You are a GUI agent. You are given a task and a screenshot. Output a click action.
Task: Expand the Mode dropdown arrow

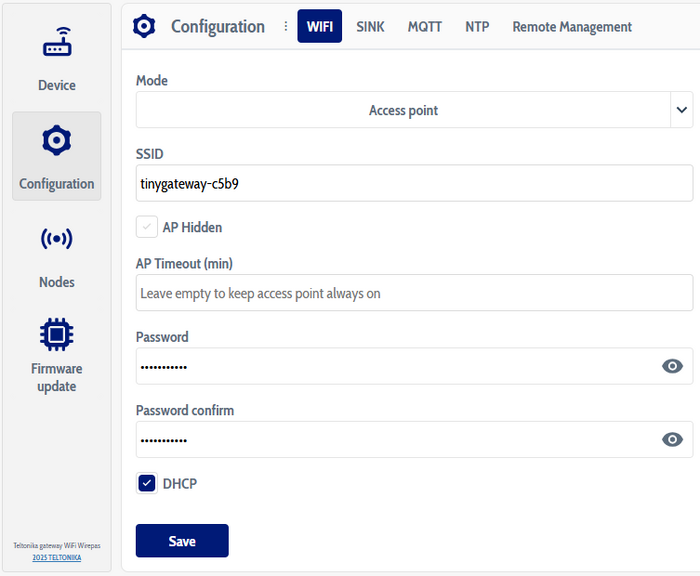click(681, 110)
